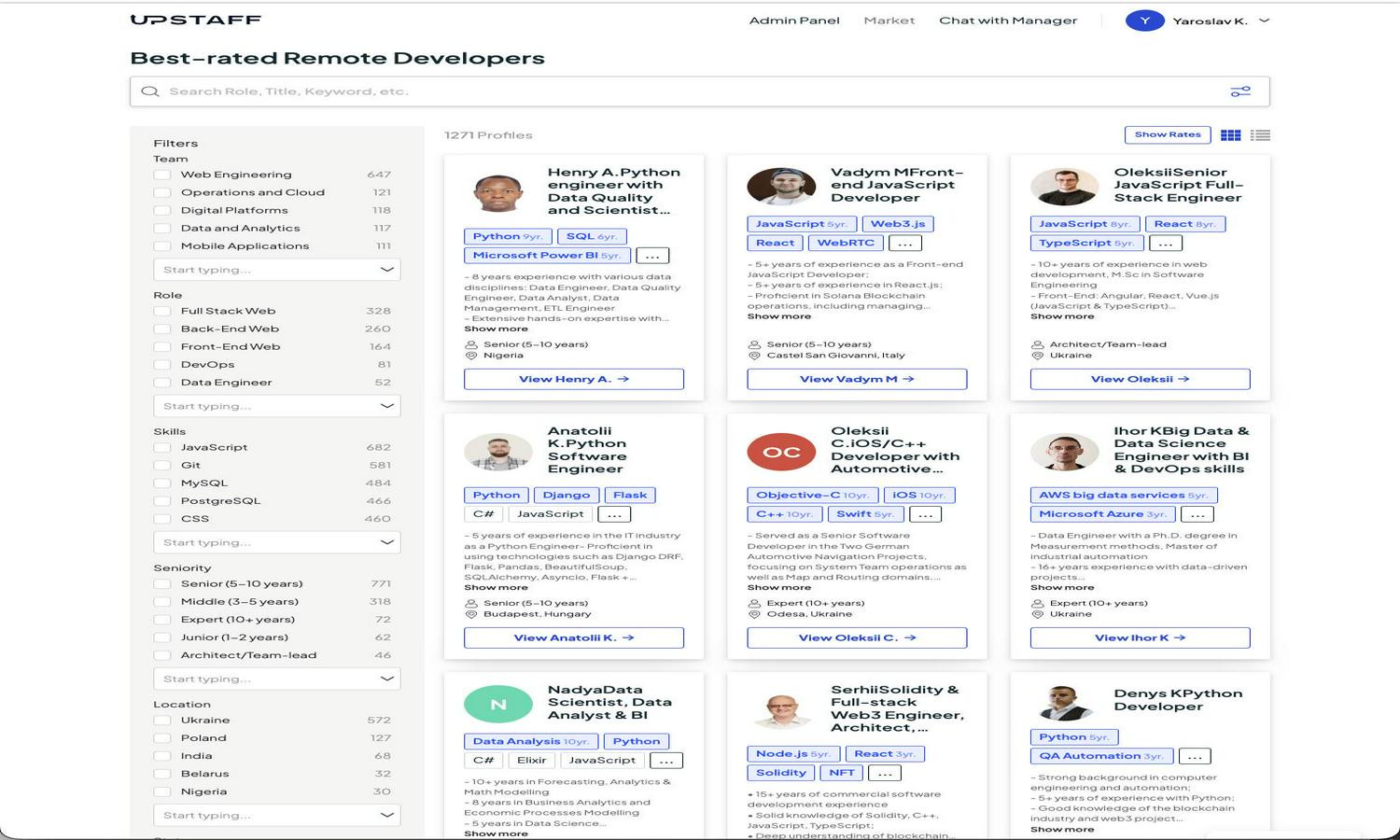Click Show Rates button
The image size is (1400, 840).
click(x=1168, y=135)
